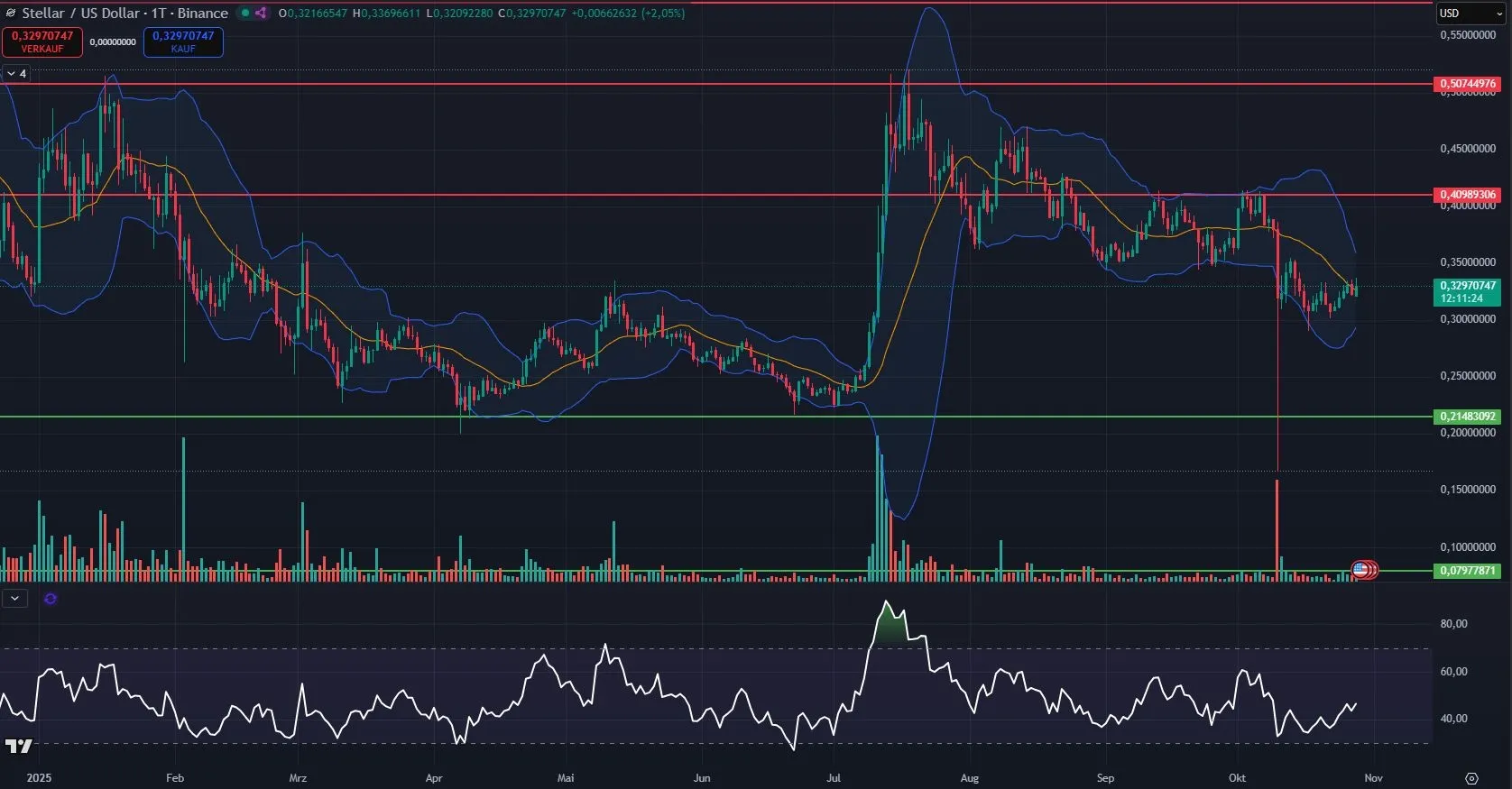This screenshot has height=789, width=1512.
Task: Click the close value C0,32970747
Action: [x=532, y=14]
